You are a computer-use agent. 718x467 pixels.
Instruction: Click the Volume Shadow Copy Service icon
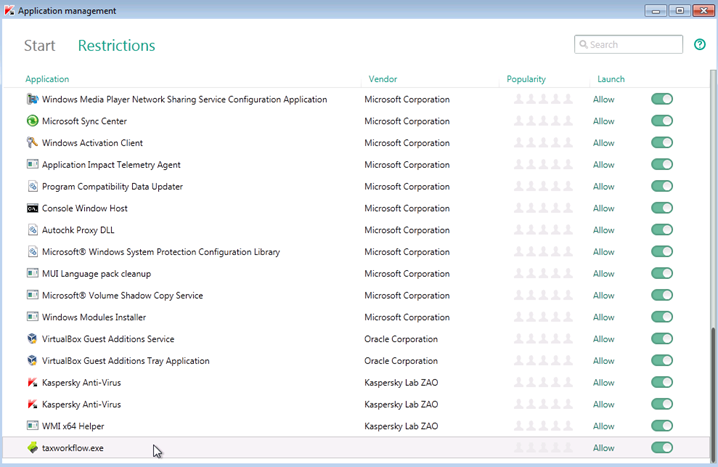[32, 295]
